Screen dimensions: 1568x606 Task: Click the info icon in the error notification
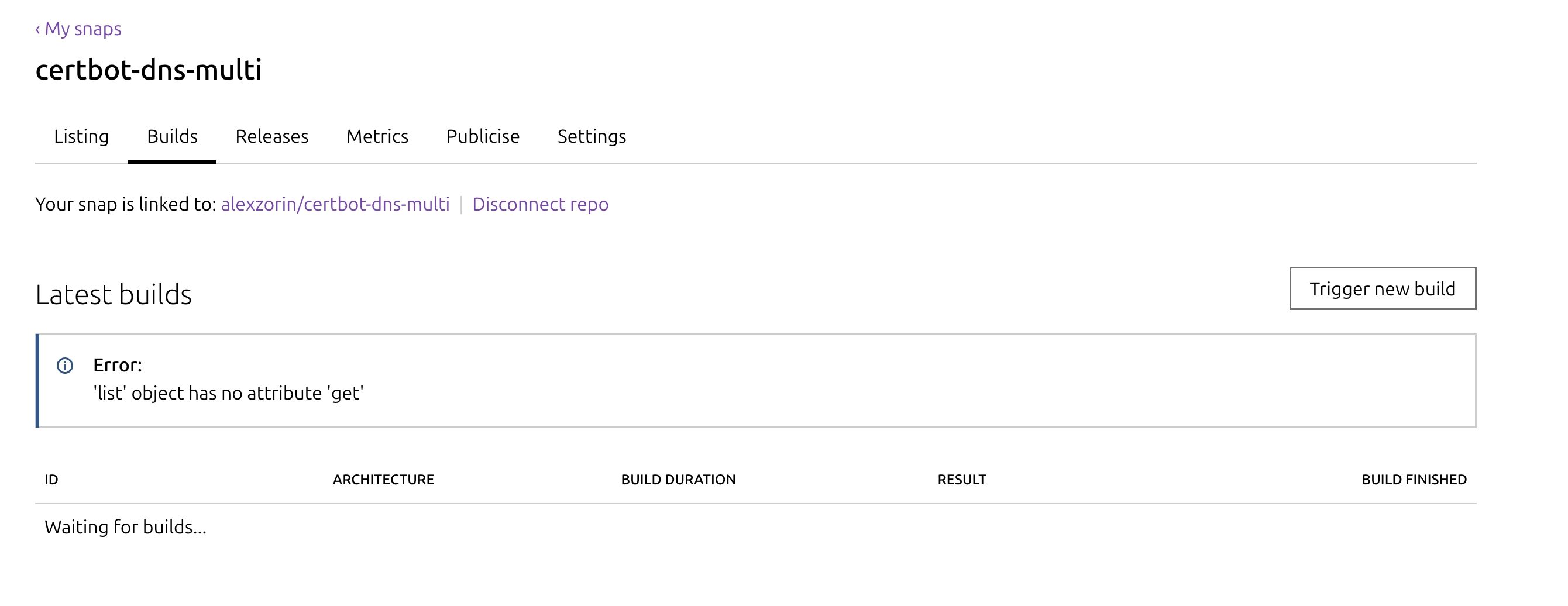[x=65, y=365]
